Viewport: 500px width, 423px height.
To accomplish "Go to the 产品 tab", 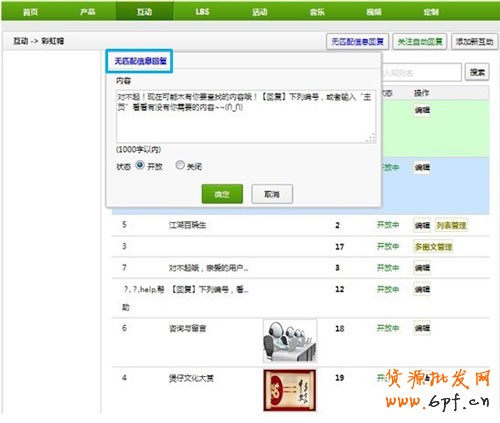I will coord(87,12).
